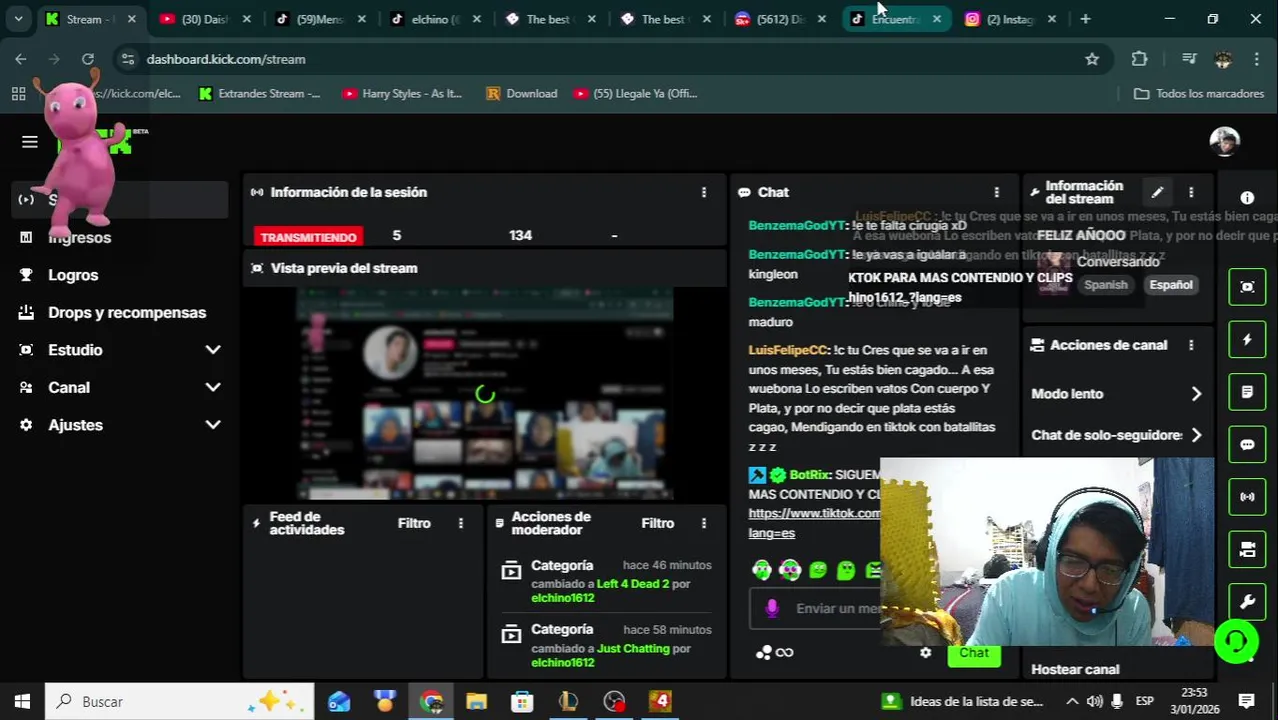Click Hostear canal option
1278x720 pixels.
[x=1075, y=669]
